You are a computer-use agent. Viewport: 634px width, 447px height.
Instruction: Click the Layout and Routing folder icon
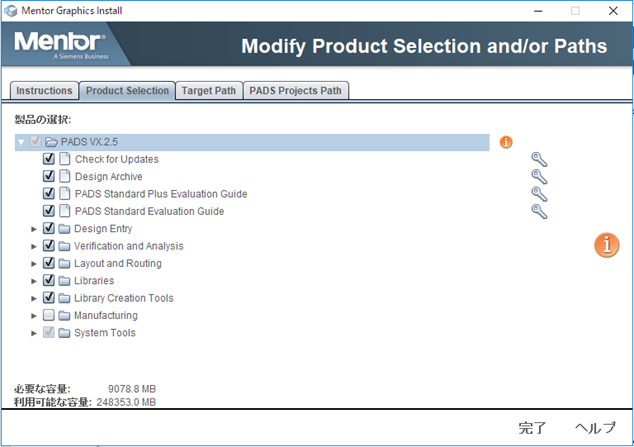point(64,264)
